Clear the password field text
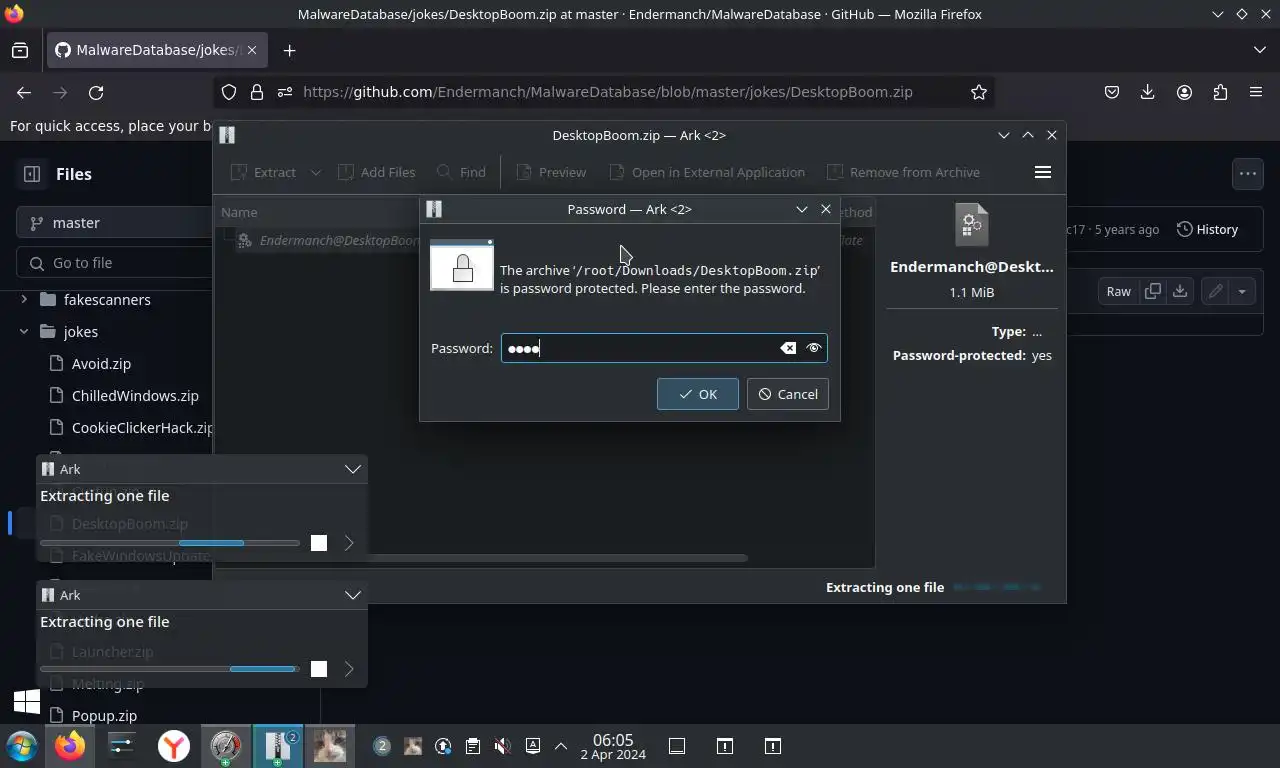The image size is (1280, 768). 788,348
